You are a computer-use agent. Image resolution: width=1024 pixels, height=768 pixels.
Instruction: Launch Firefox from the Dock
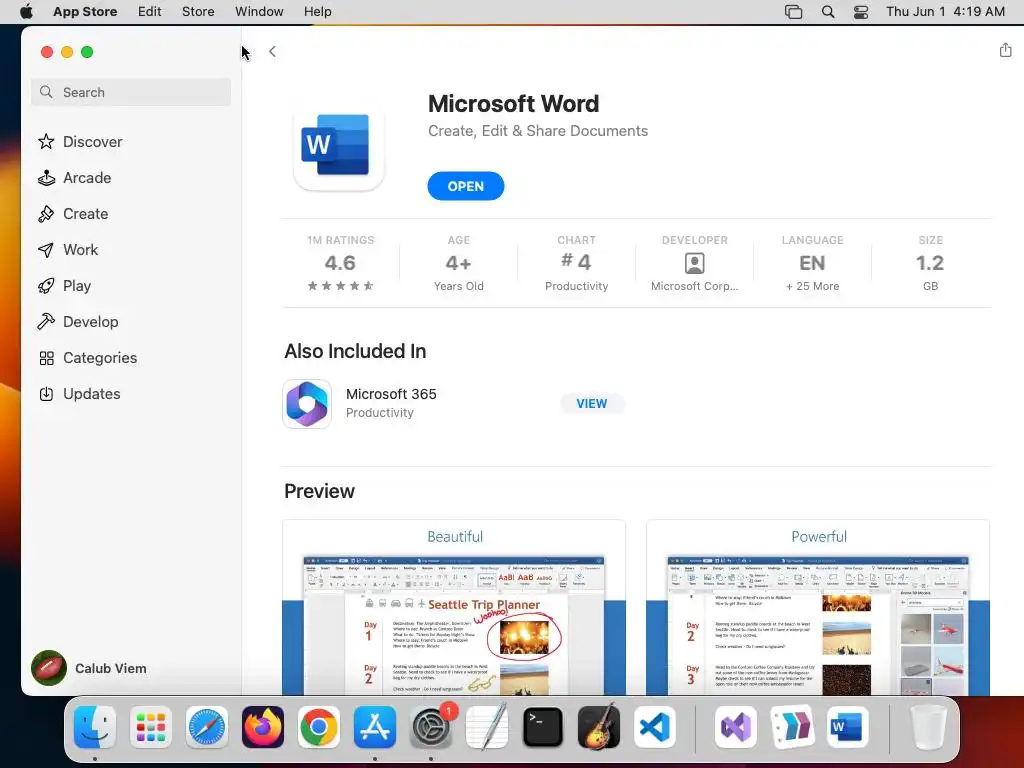263,727
